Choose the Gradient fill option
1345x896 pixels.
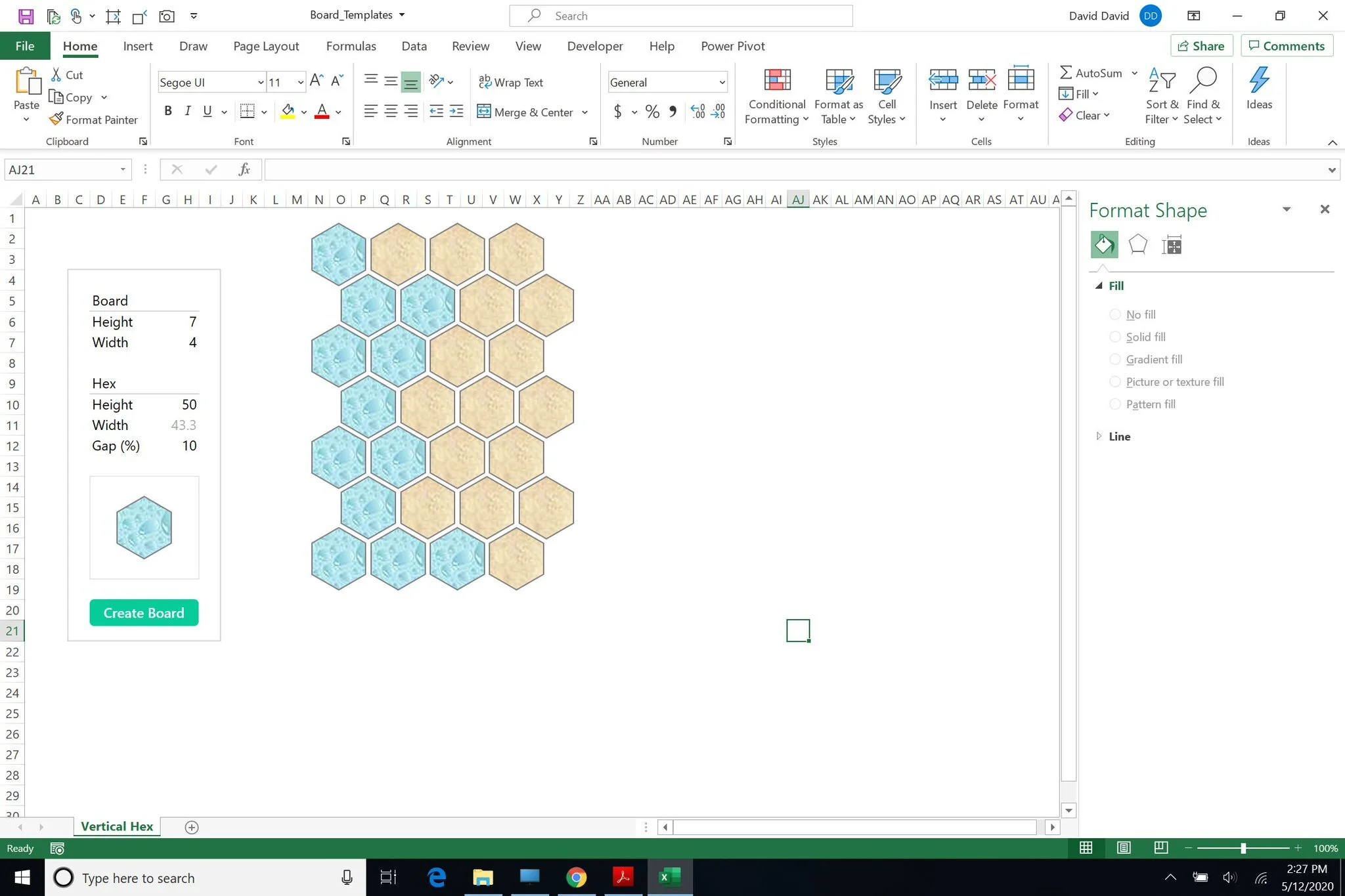coord(1114,359)
